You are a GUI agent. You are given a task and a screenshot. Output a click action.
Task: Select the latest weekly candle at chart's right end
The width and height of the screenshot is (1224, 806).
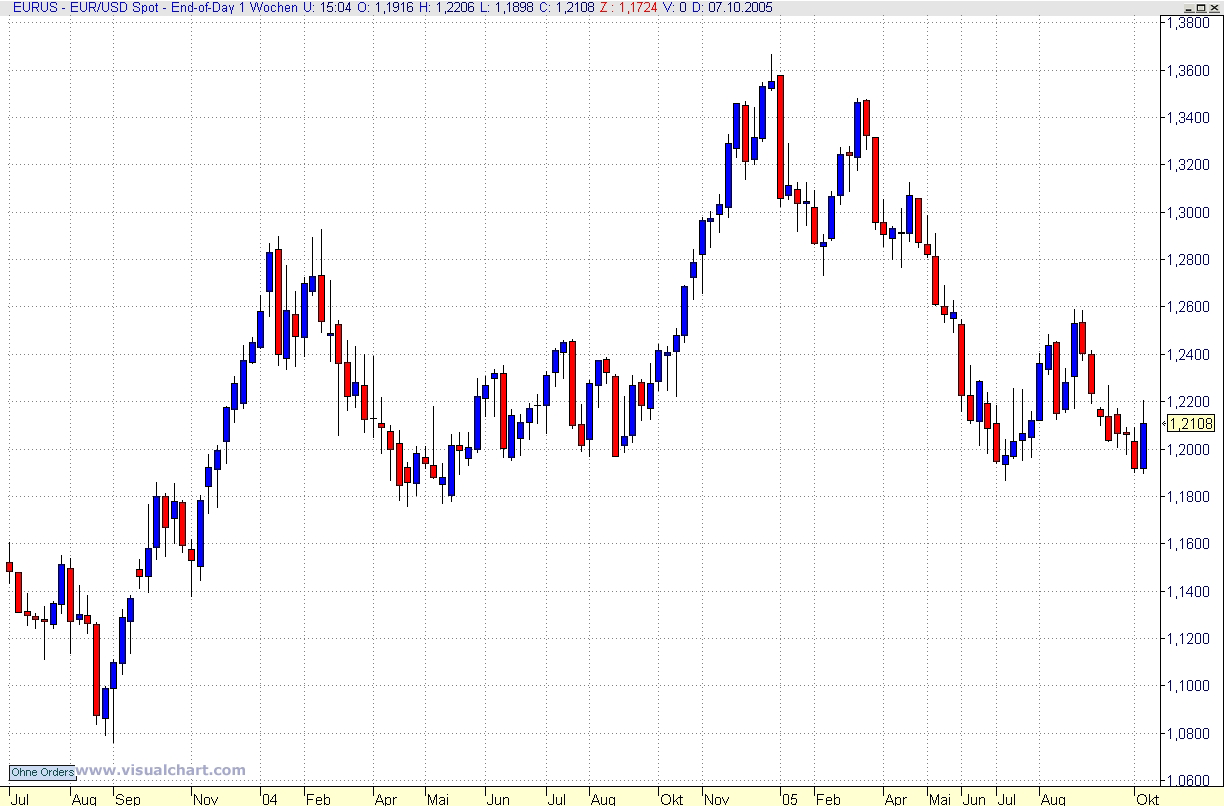click(1143, 436)
